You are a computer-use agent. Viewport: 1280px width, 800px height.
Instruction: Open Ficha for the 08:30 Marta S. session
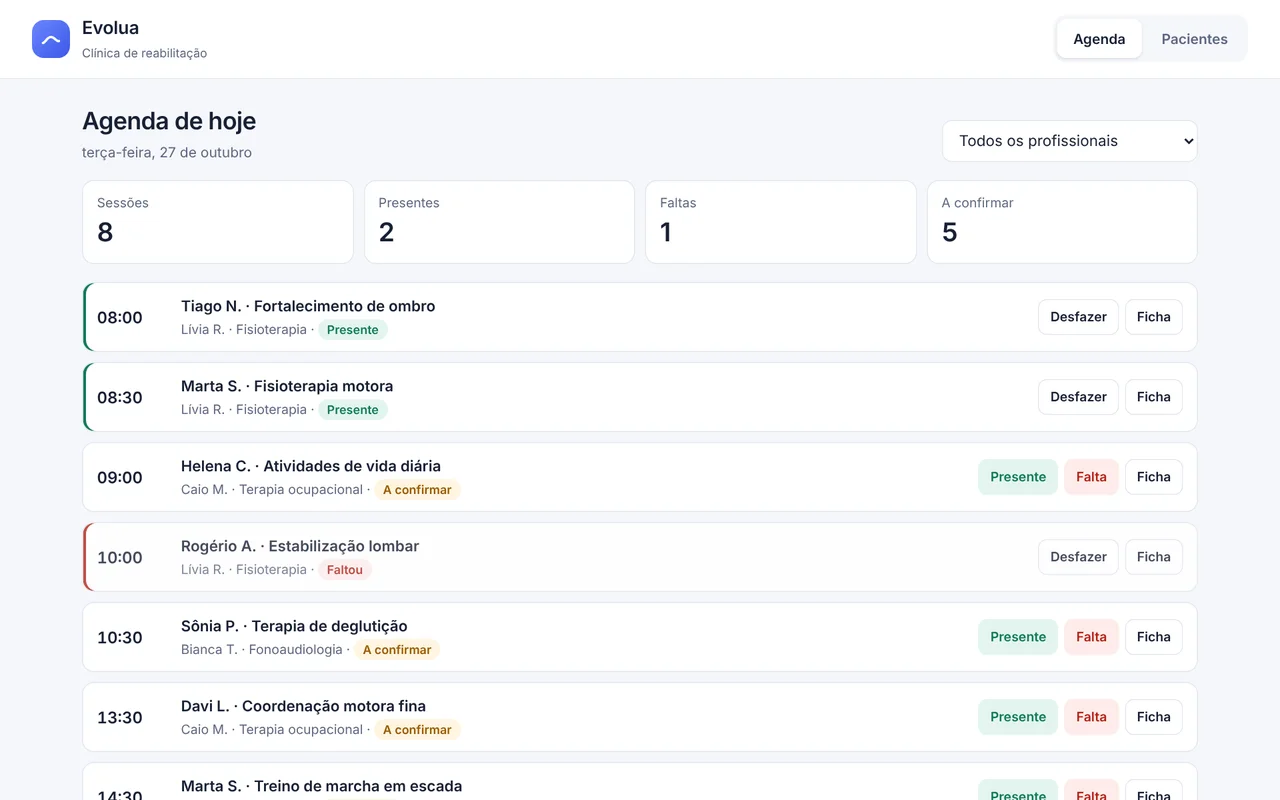coord(1153,397)
